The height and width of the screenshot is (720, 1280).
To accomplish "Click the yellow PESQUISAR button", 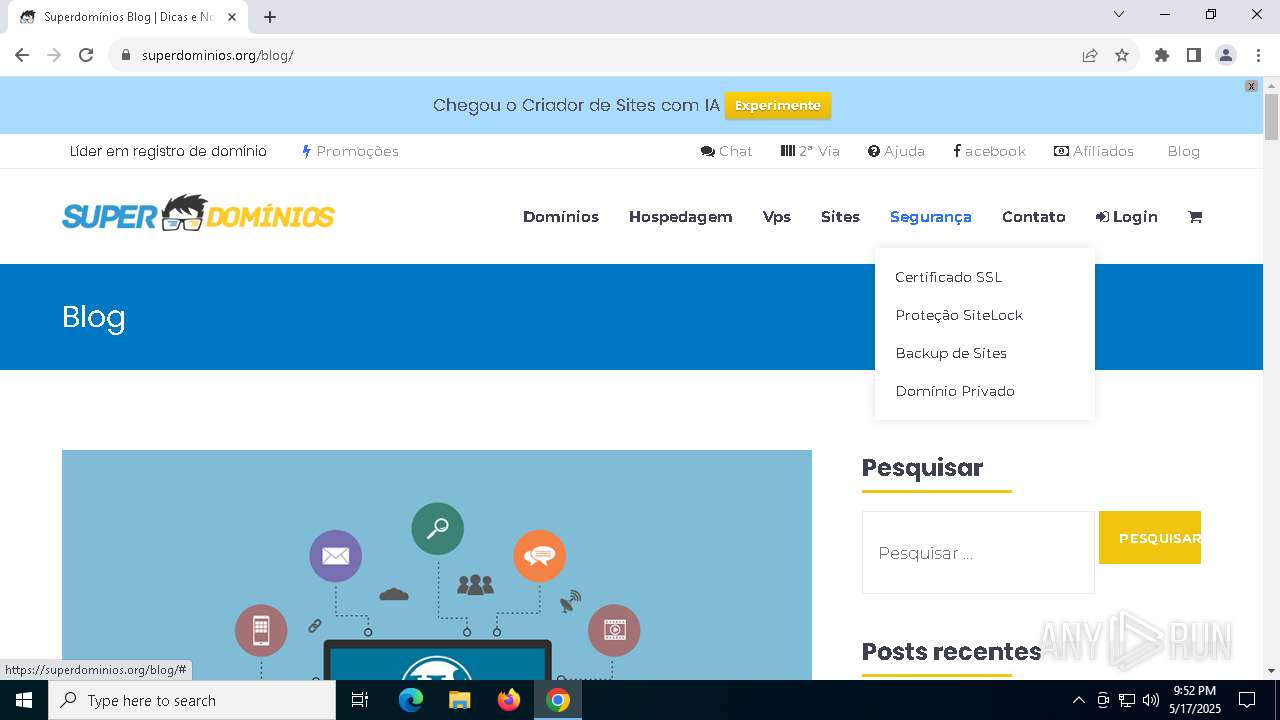I will coord(1150,538).
